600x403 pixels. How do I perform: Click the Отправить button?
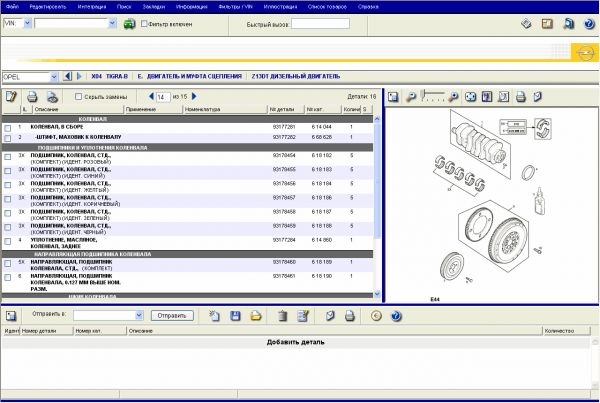(x=172, y=315)
